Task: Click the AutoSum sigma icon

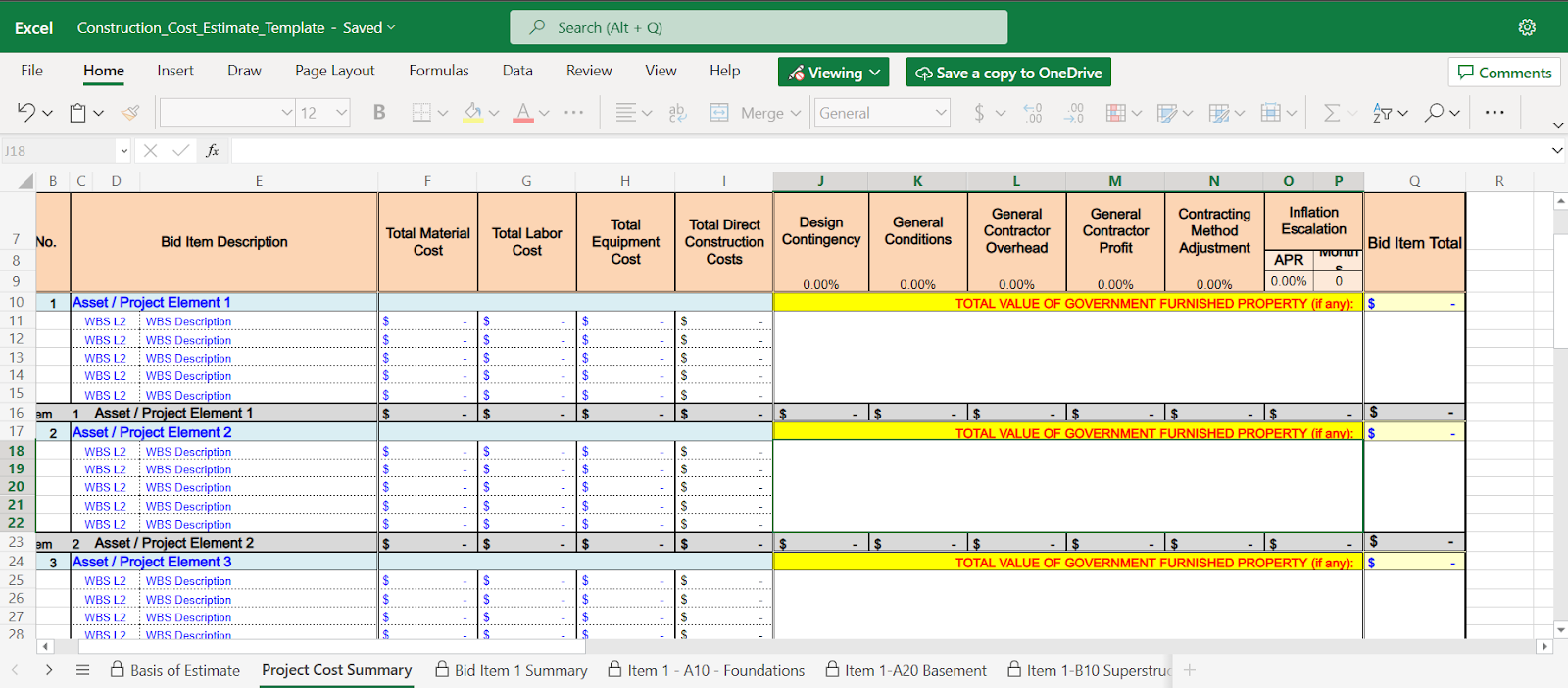Action: pyautogui.click(x=1332, y=113)
